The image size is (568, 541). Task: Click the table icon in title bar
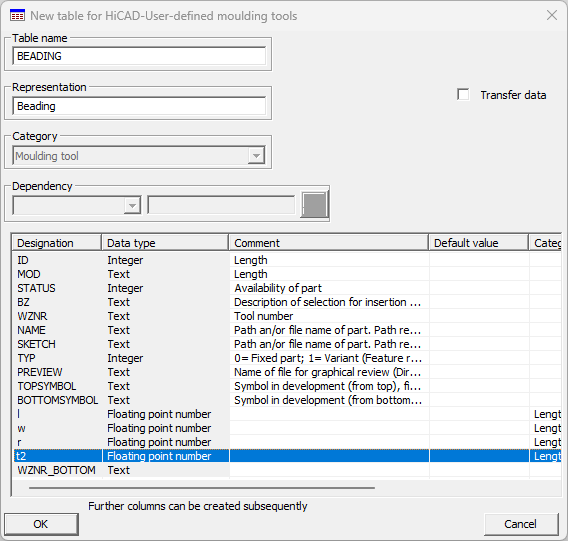[x=17, y=16]
